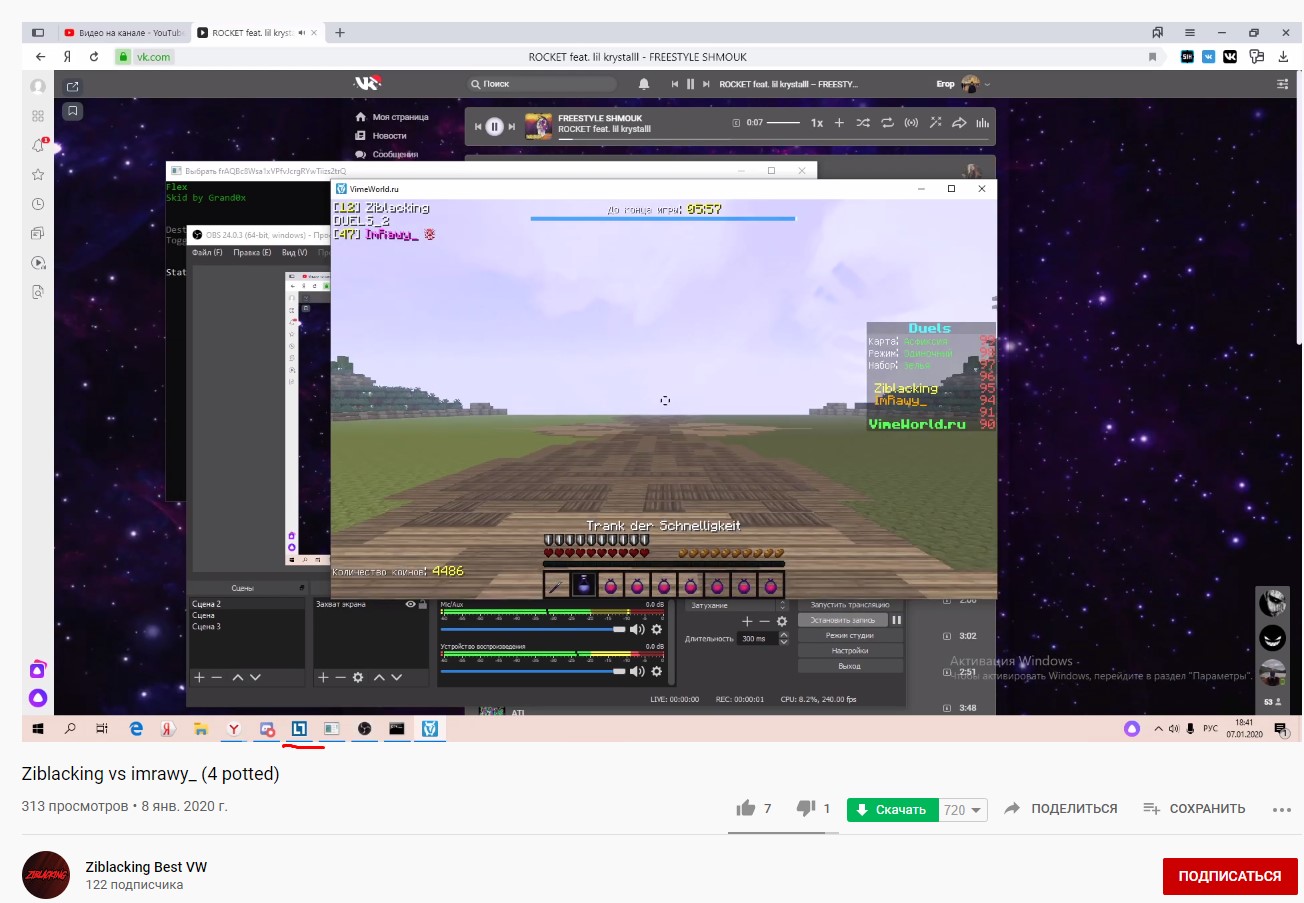Click the green Скачать button
Screen dimensions: 1304x903
(x=892, y=809)
